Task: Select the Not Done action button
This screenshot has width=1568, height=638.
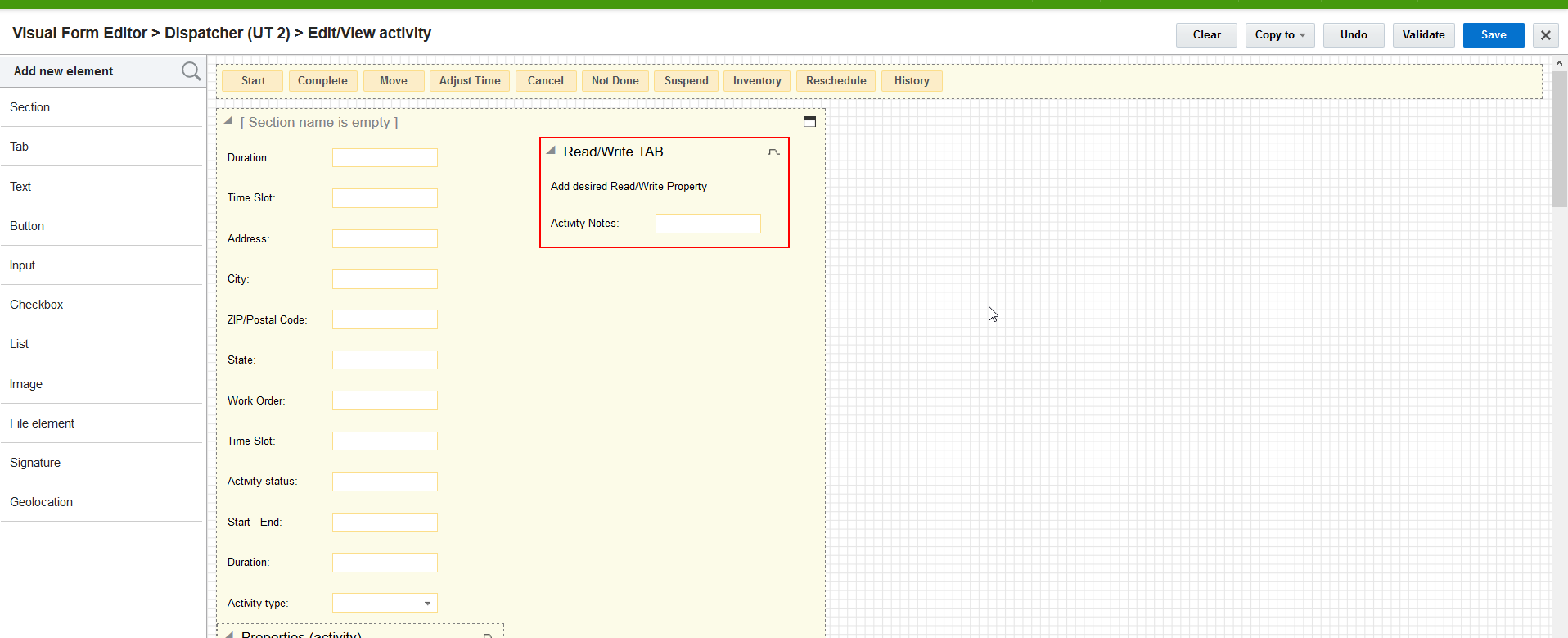Action: tap(615, 81)
